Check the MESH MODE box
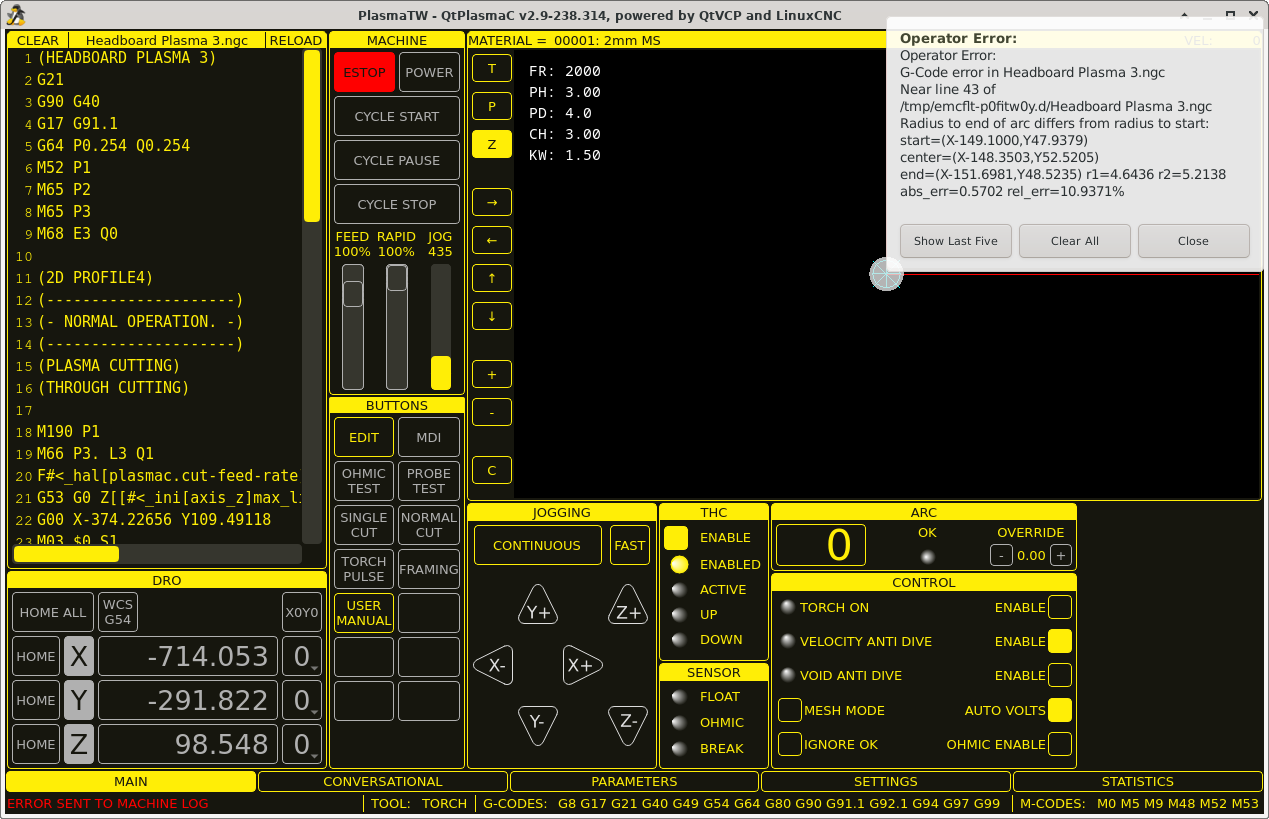The width and height of the screenshot is (1269, 819). [790, 710]
